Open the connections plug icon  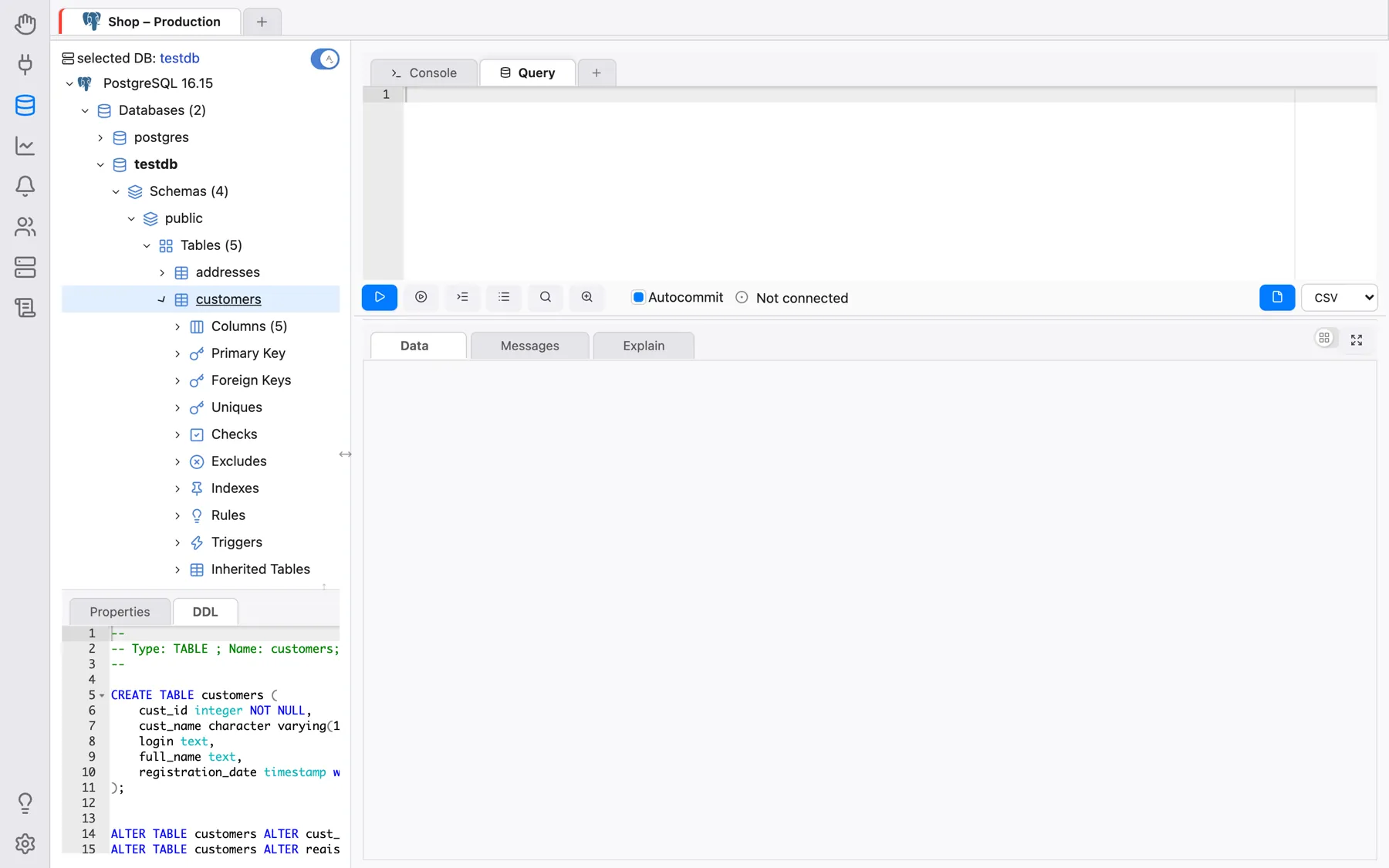point(25,64)
